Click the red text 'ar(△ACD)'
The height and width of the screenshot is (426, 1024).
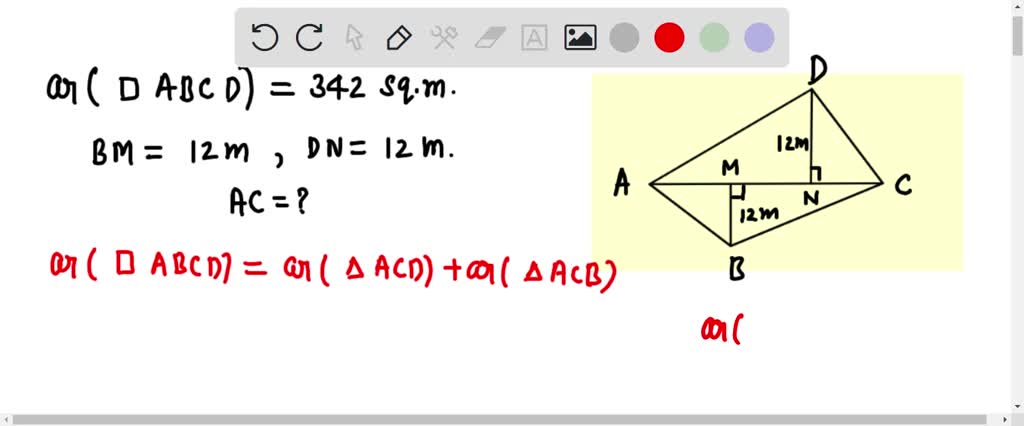point(358,267)
